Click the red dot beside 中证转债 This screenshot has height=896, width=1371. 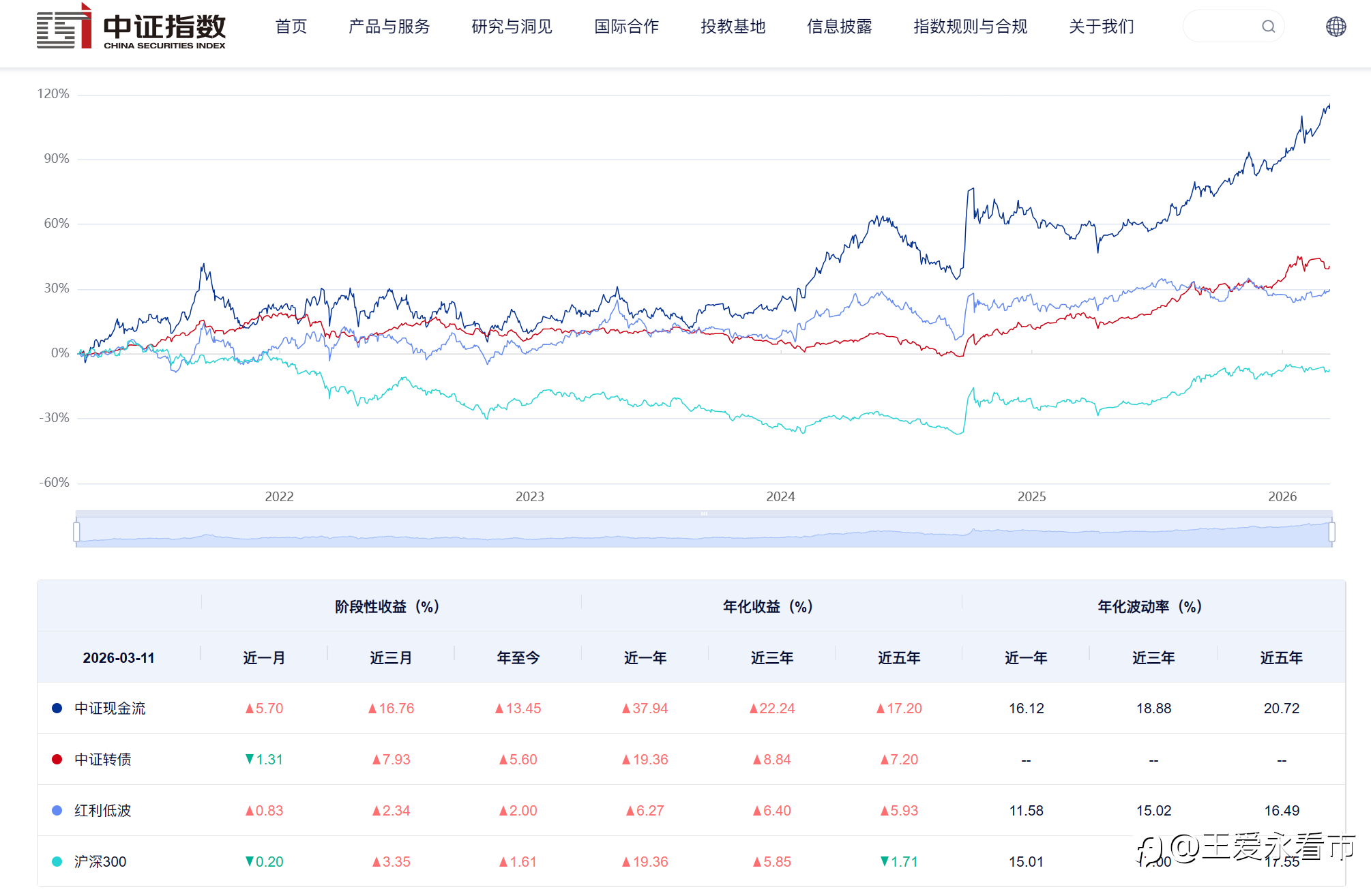57,760
